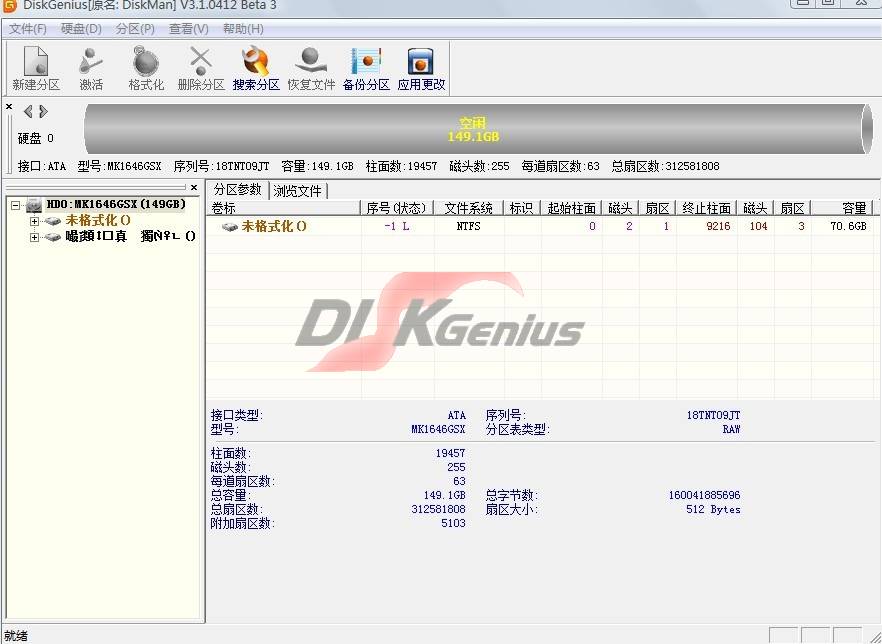Expand the 未格式化 partition tree node
882x644 pixels.
click(34, 221)
